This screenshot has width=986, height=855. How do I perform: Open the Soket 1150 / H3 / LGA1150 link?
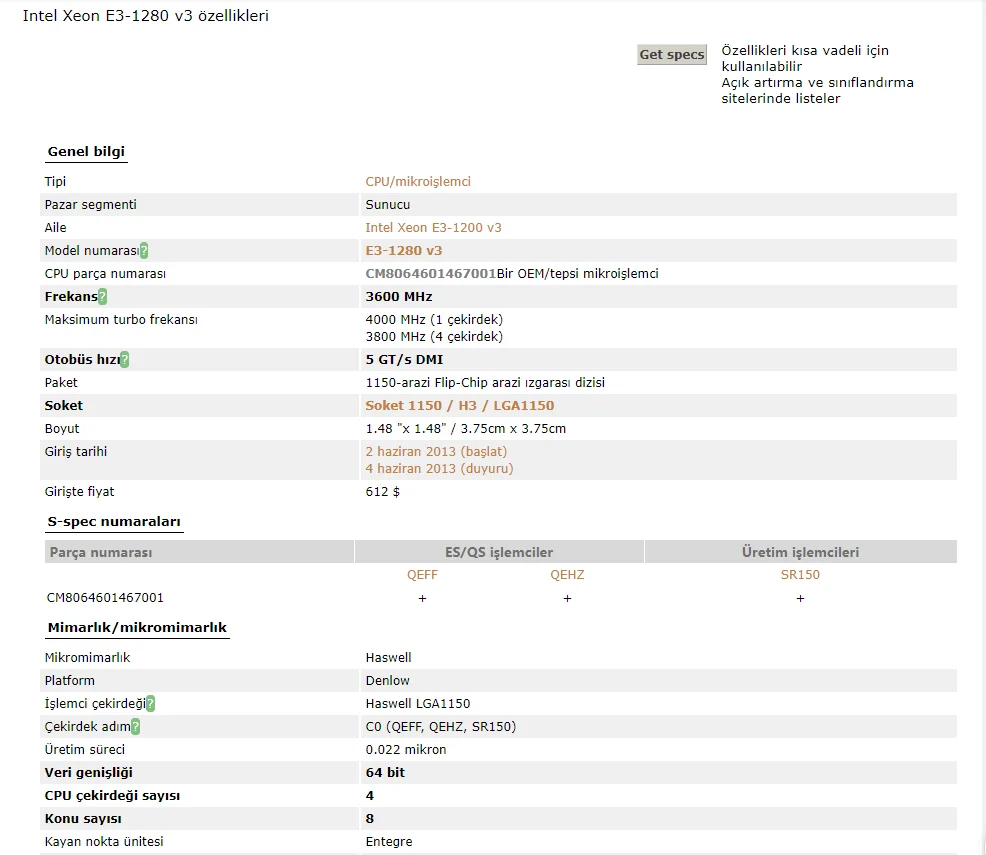460,405
